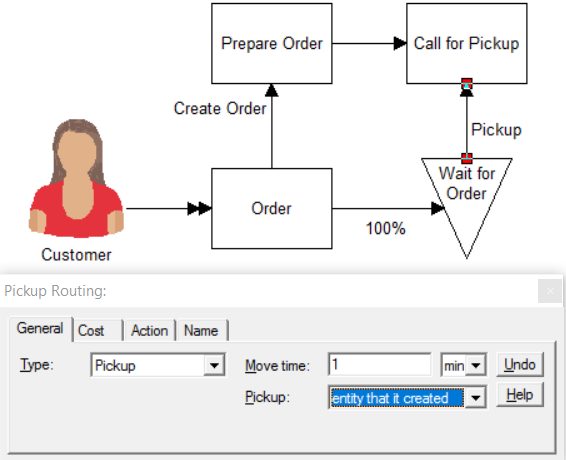
Task: Close the Pickup Routing dialog
Action: [x=550, y=291]
